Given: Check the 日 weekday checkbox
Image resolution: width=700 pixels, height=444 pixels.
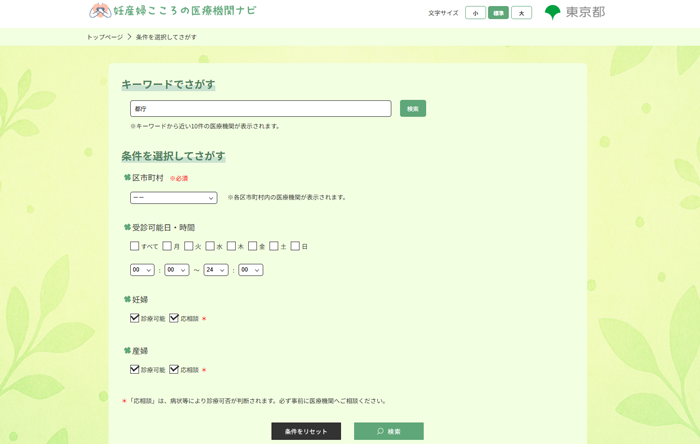Looking at the screenshot, I should (295, 246).
